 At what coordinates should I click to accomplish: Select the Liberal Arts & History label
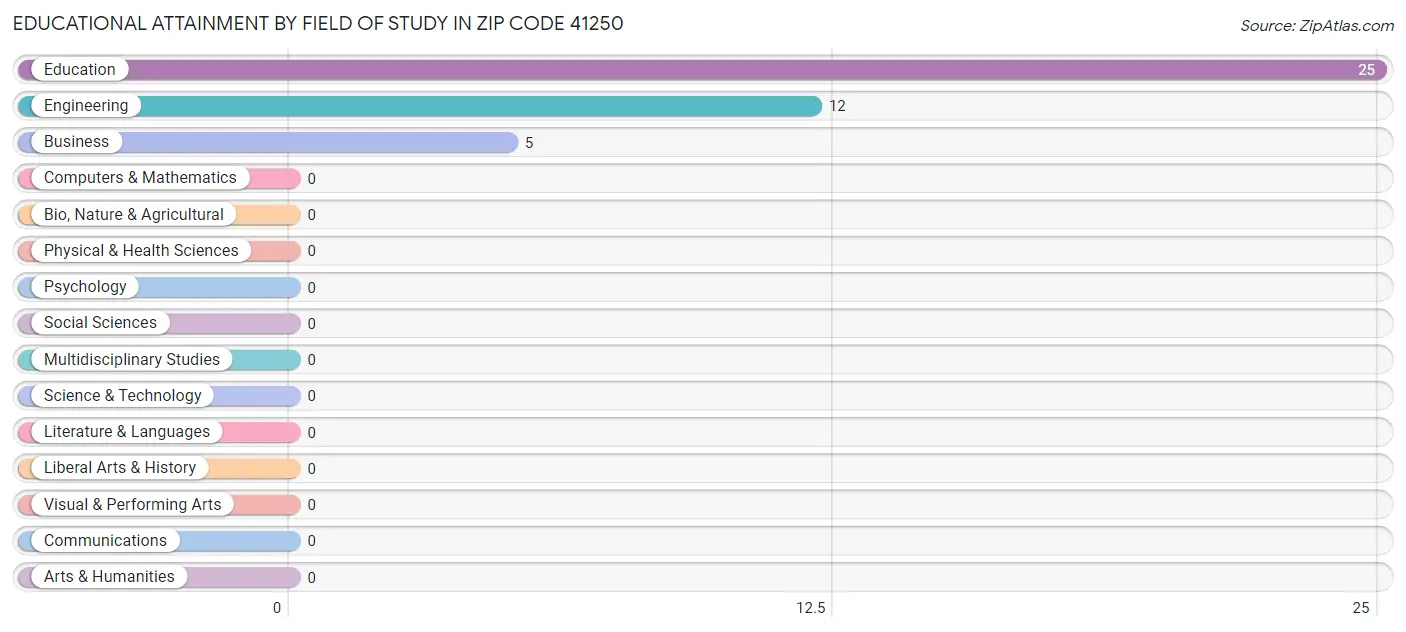coord(120,468)
